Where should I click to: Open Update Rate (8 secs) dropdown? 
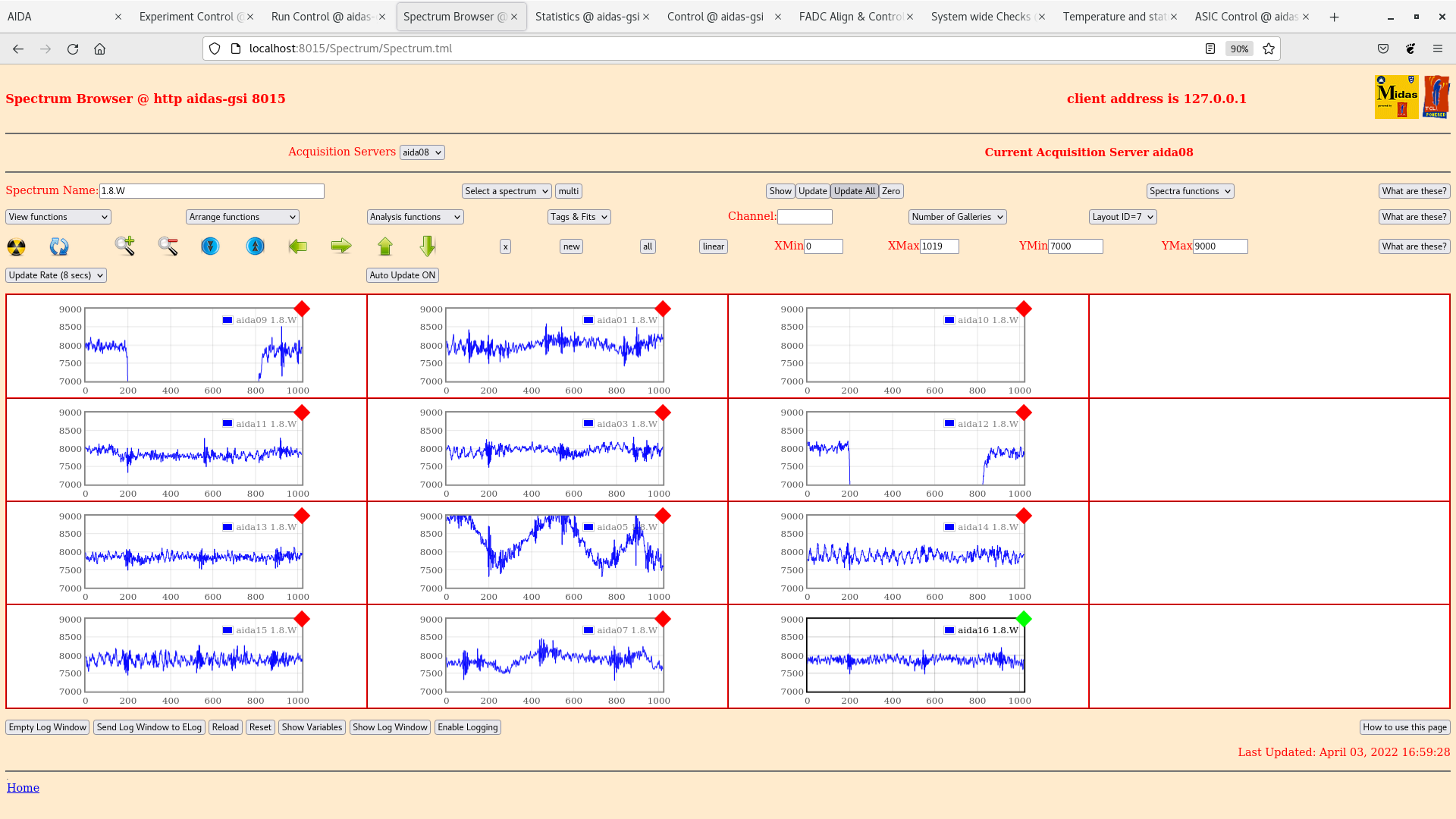click(56, 275)
